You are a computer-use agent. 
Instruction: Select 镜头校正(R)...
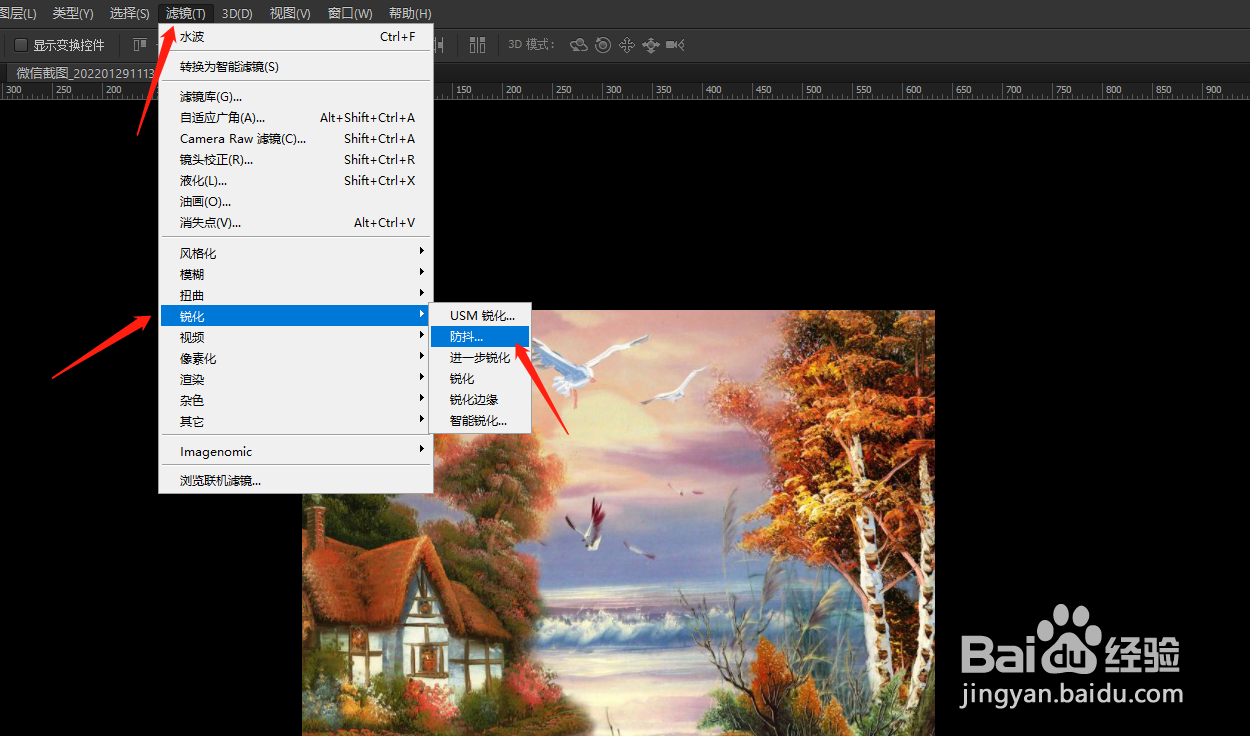coord(296,159)
